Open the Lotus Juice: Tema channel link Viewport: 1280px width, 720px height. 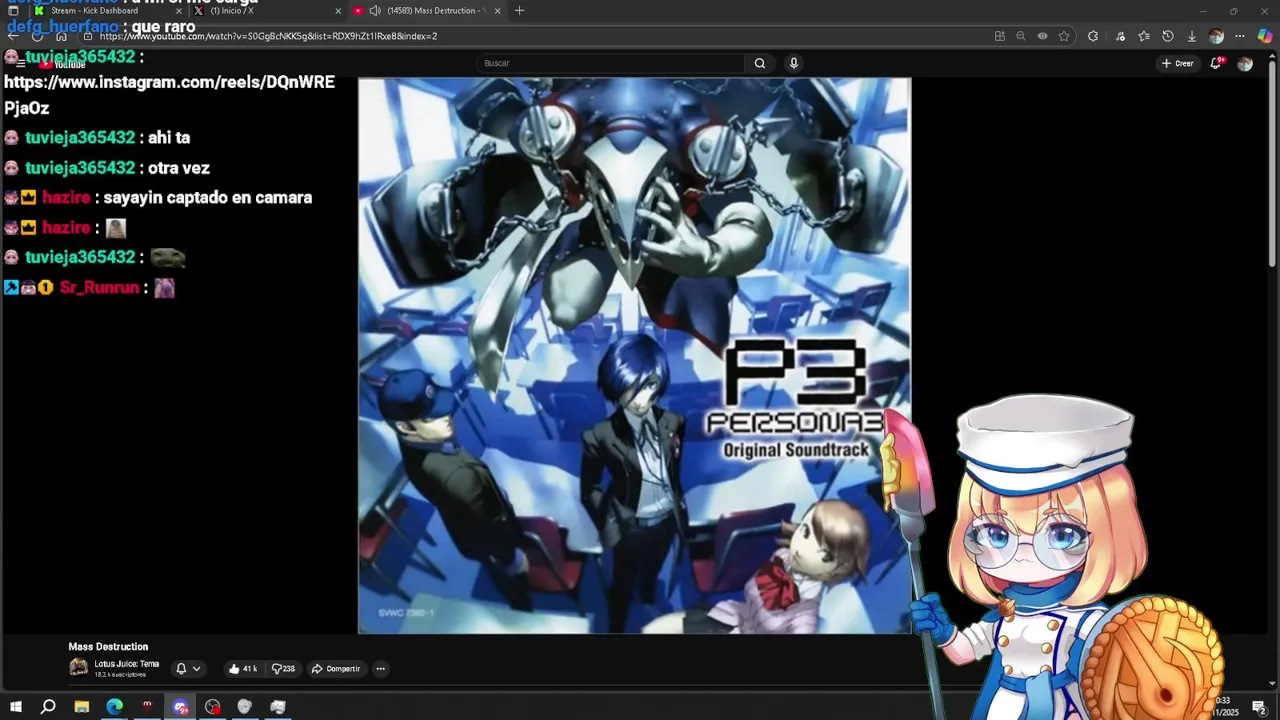pyautogui.click(x=126, y=664)
